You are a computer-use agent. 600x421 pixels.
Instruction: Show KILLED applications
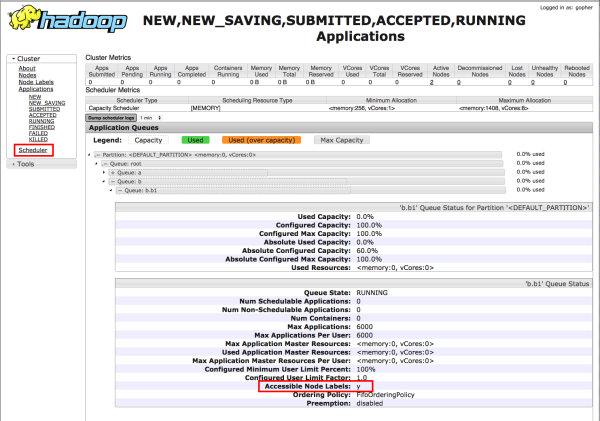39,139
